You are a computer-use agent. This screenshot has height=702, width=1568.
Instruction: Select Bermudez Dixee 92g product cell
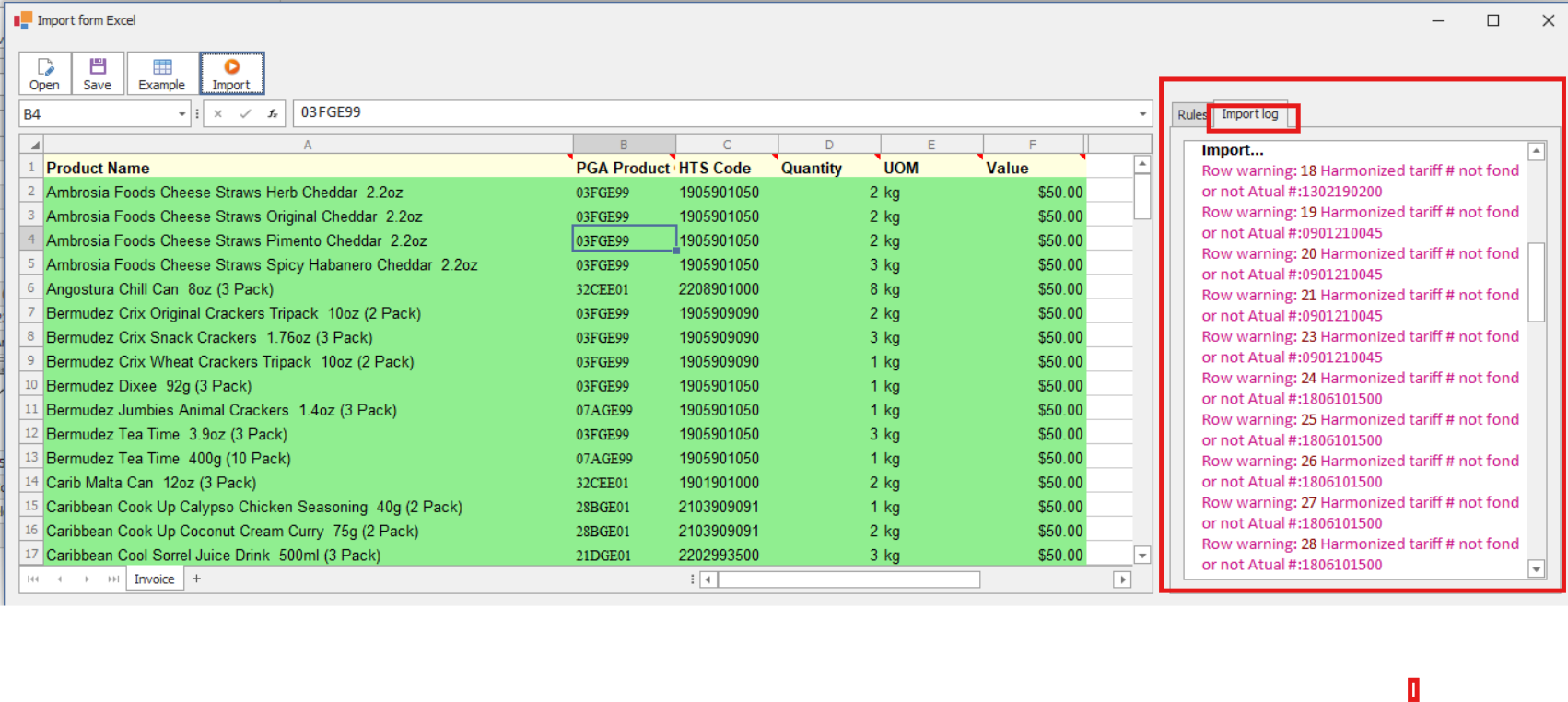point(308,386)
